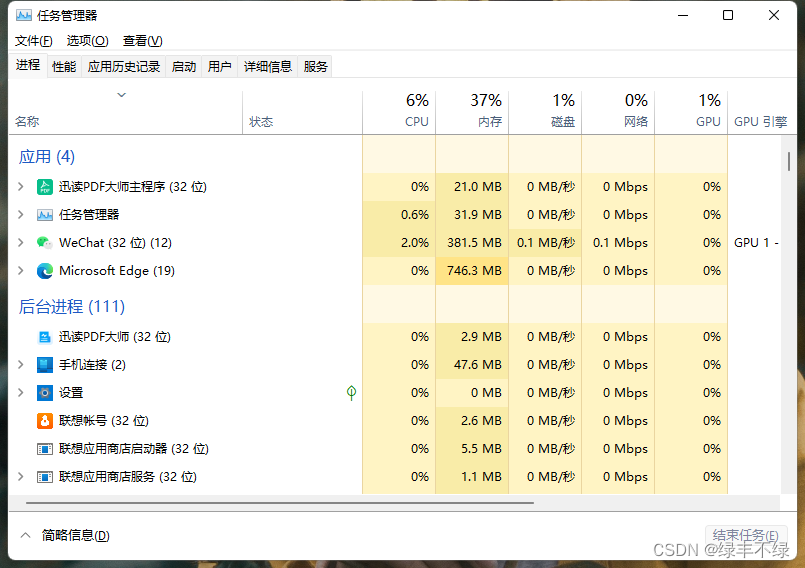
Task: Click the vertical scrollbar thumb
Action: (x=789, y=161)
